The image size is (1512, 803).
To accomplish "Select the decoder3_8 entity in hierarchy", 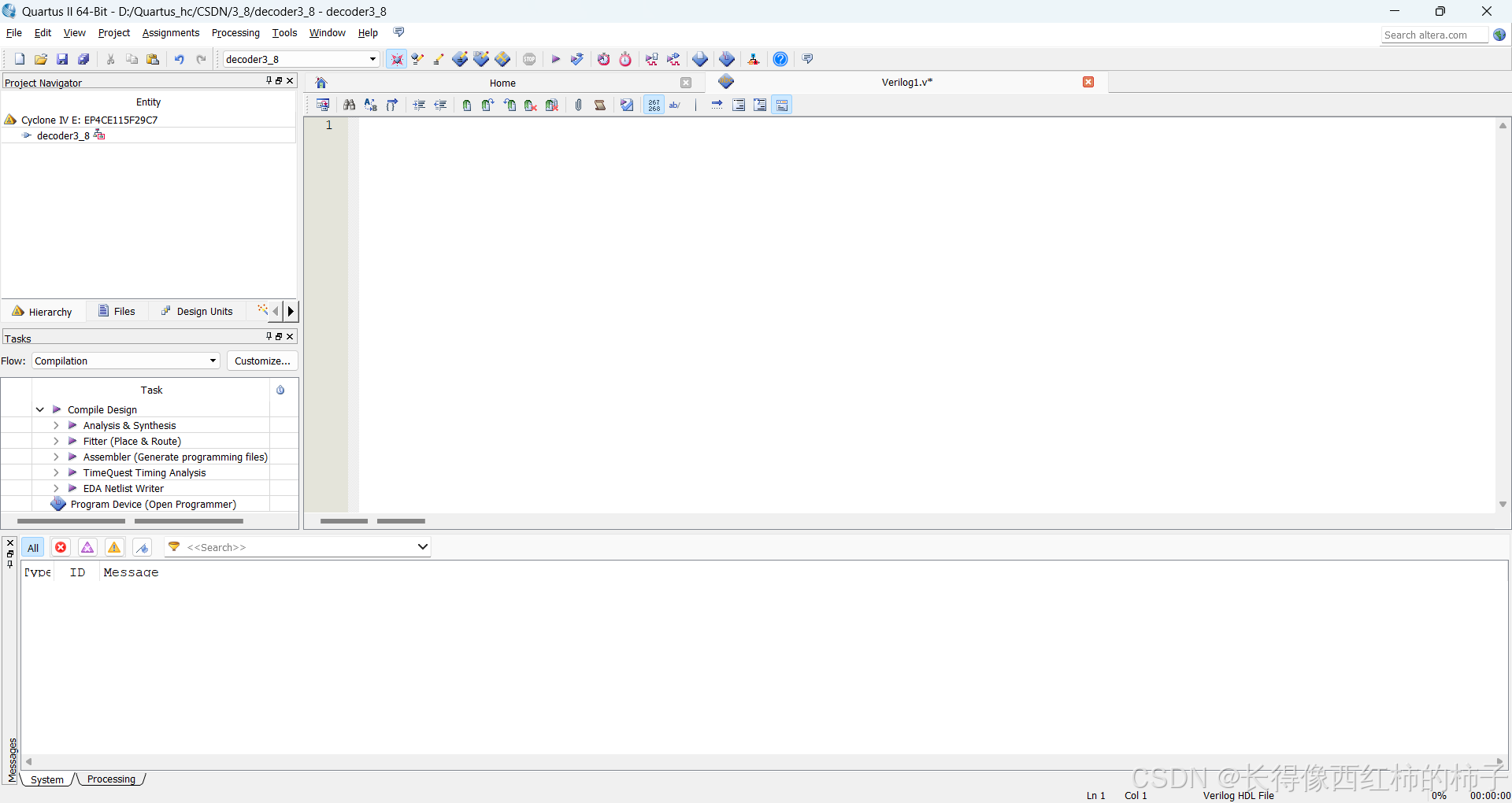I will [63, 135].
